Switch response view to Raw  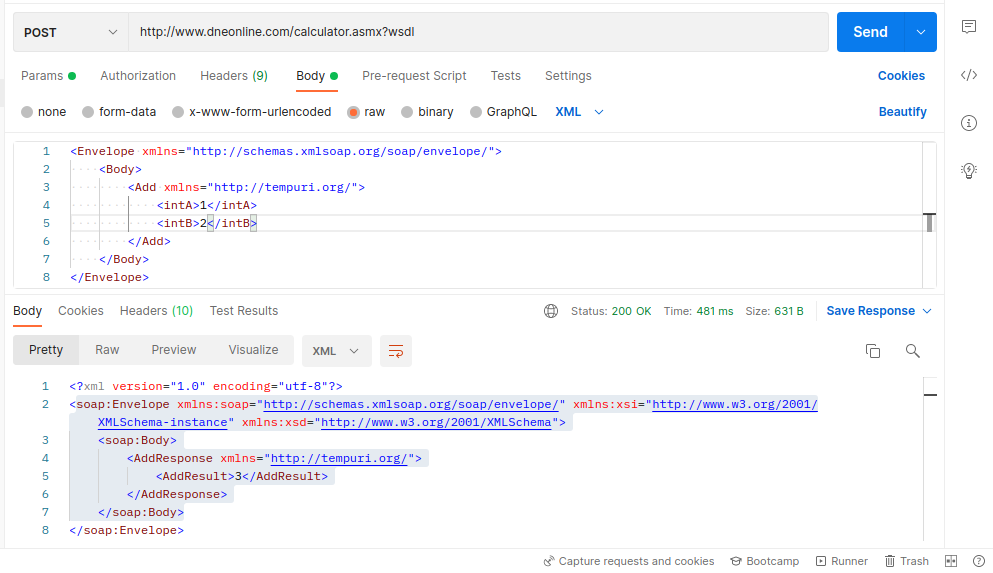(x=107, y=350)
